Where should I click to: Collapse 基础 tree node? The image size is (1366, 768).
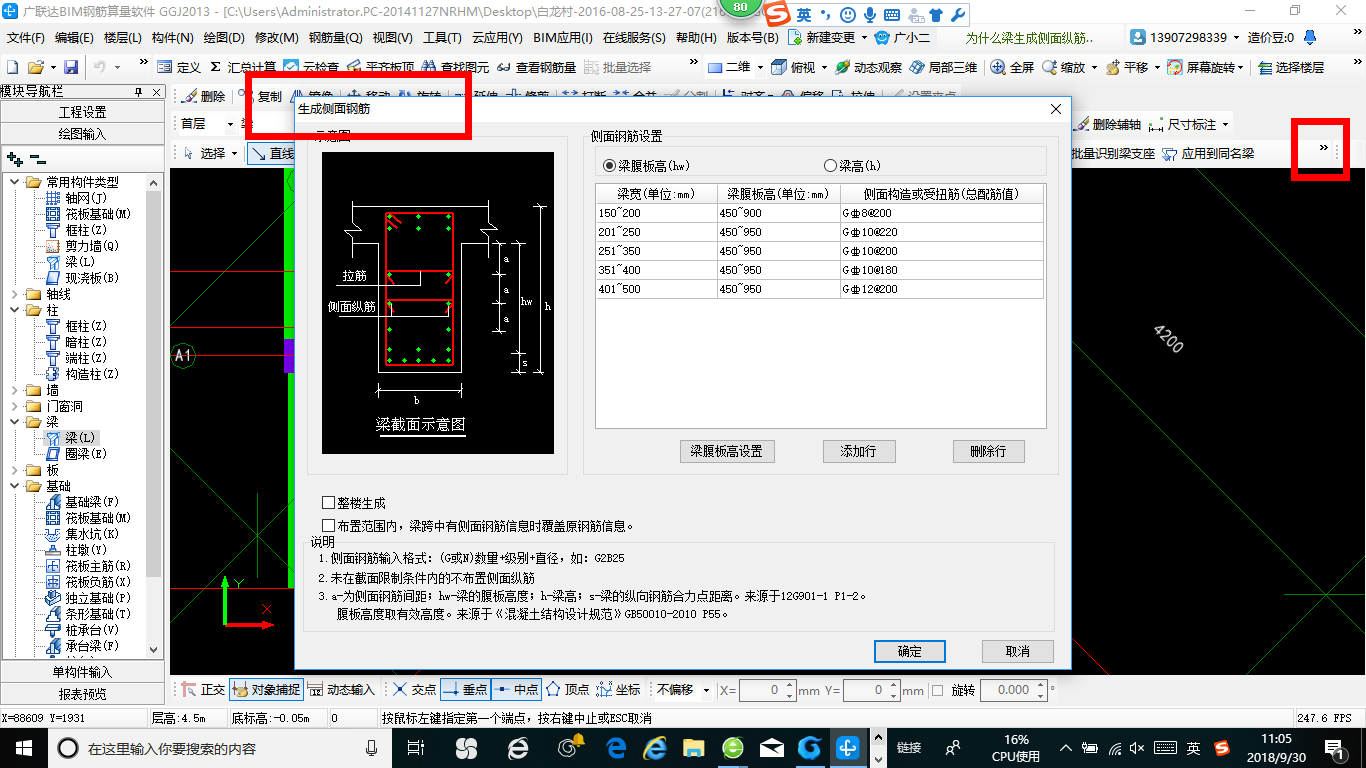click(x=14, y=486)
